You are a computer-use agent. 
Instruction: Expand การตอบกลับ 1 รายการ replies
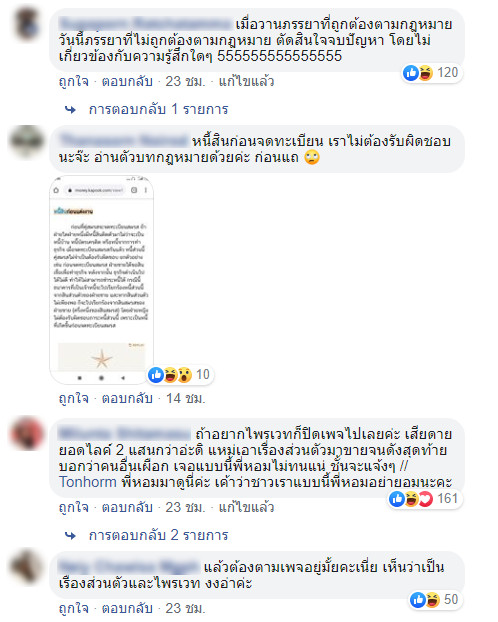click(147, 109)
